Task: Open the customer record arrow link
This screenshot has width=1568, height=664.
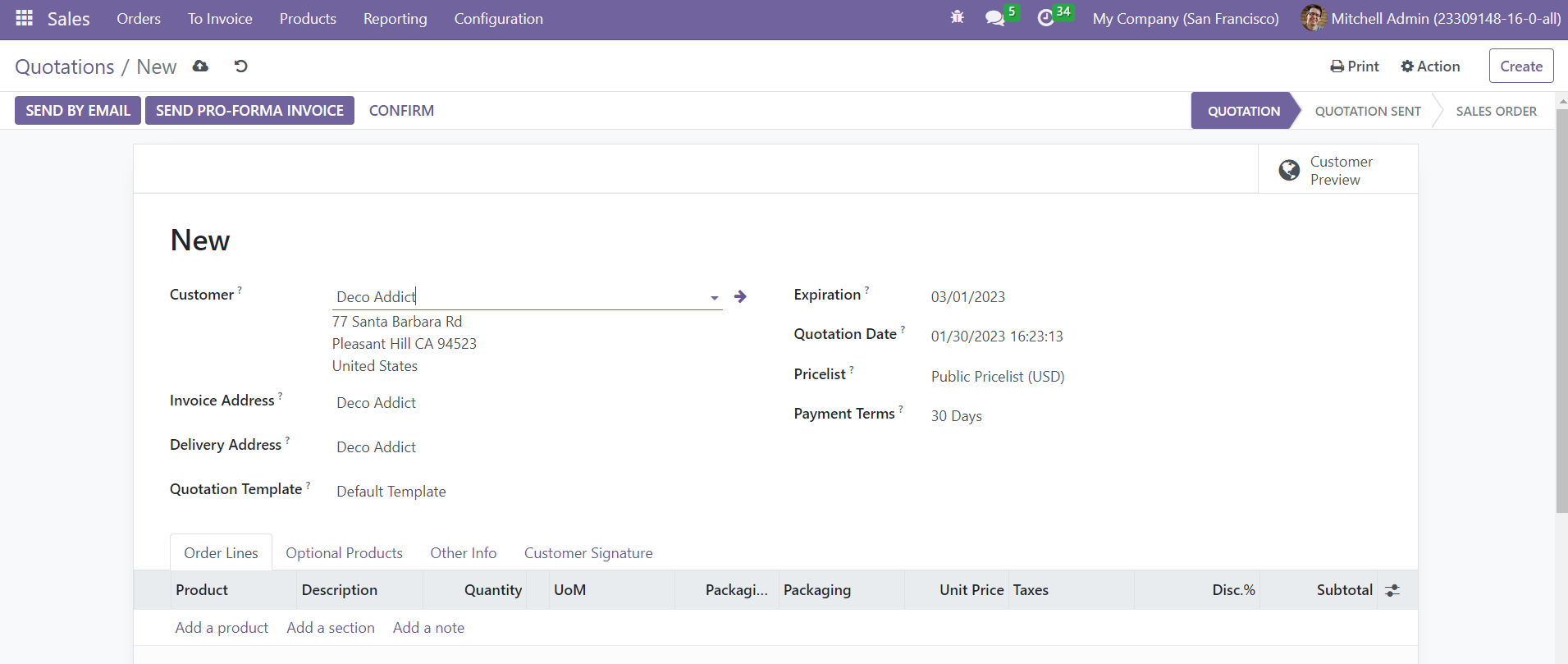Action: [740, 296]
